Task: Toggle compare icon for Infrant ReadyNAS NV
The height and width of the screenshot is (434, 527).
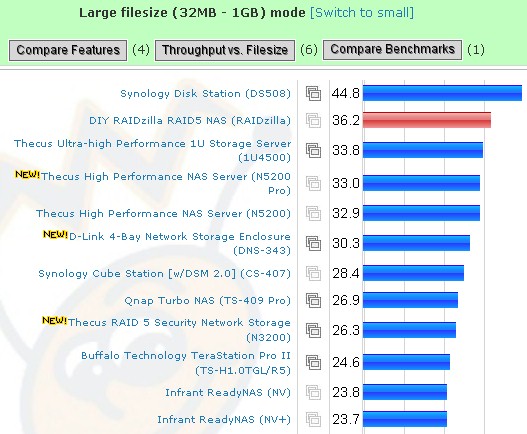Action: click(x=313, y=392)
